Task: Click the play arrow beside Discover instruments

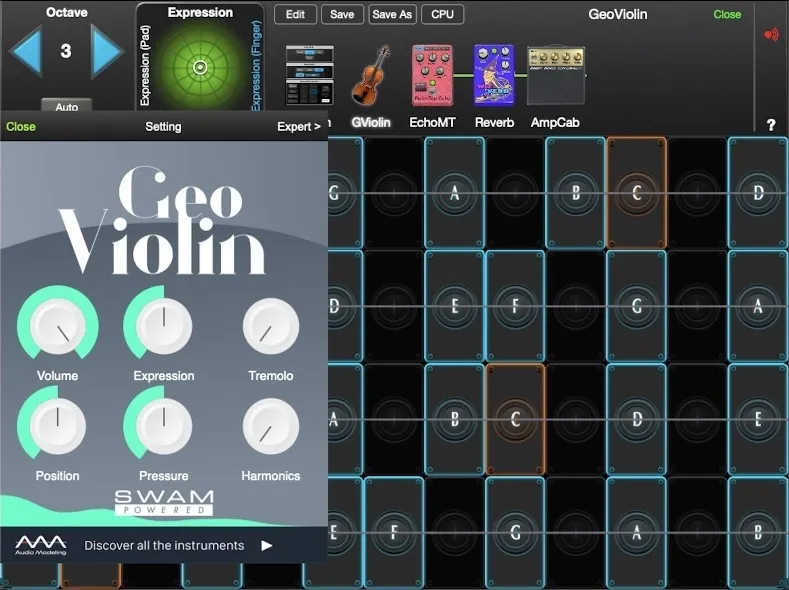Action: pos(267,546)
